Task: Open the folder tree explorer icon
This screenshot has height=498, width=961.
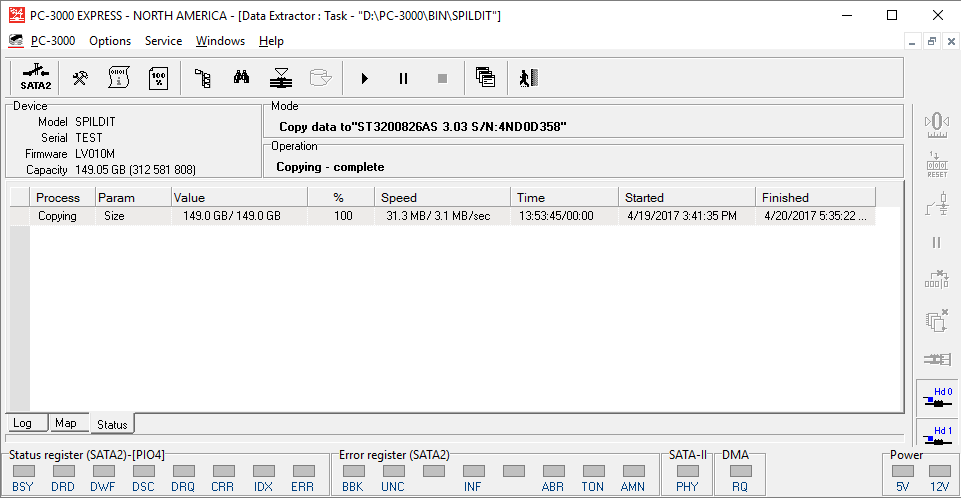Action: coord(203,78)
